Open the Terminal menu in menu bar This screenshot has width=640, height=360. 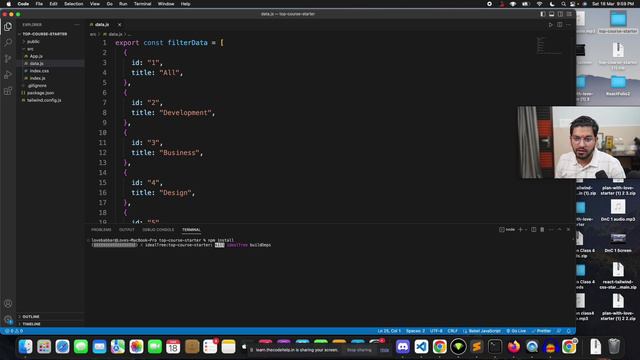click(142, 4)
